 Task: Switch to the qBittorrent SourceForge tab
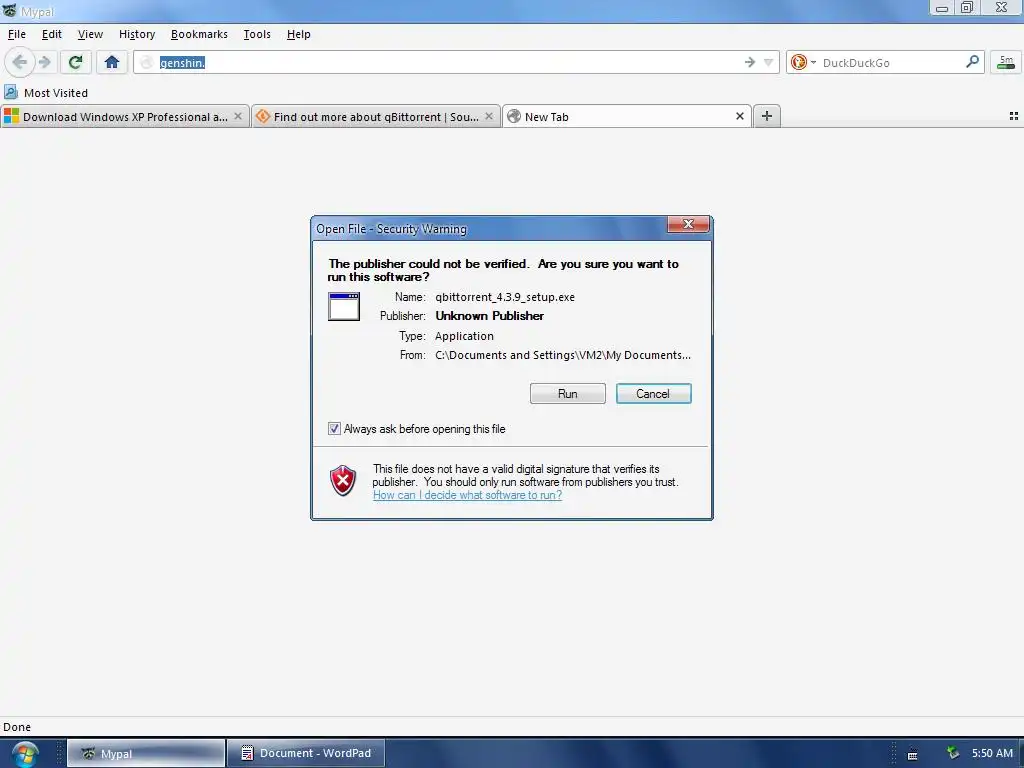pyautogui.click(x=376, y=116)
